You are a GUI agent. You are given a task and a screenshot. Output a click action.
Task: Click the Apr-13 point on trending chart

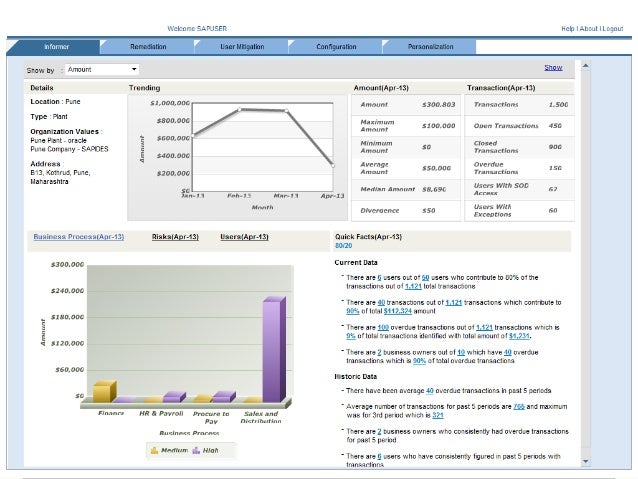tap(333, 166)
